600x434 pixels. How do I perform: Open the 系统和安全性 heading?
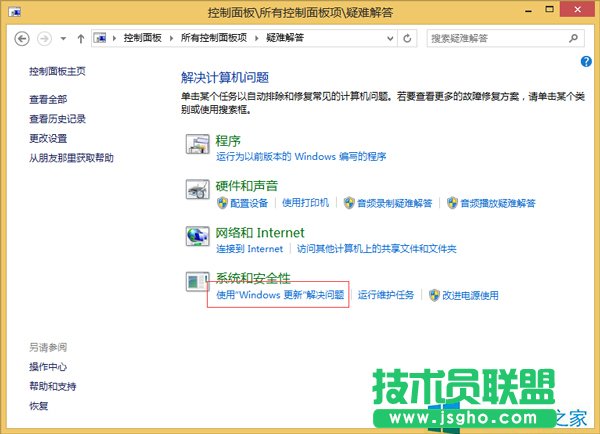coord(253,278)
